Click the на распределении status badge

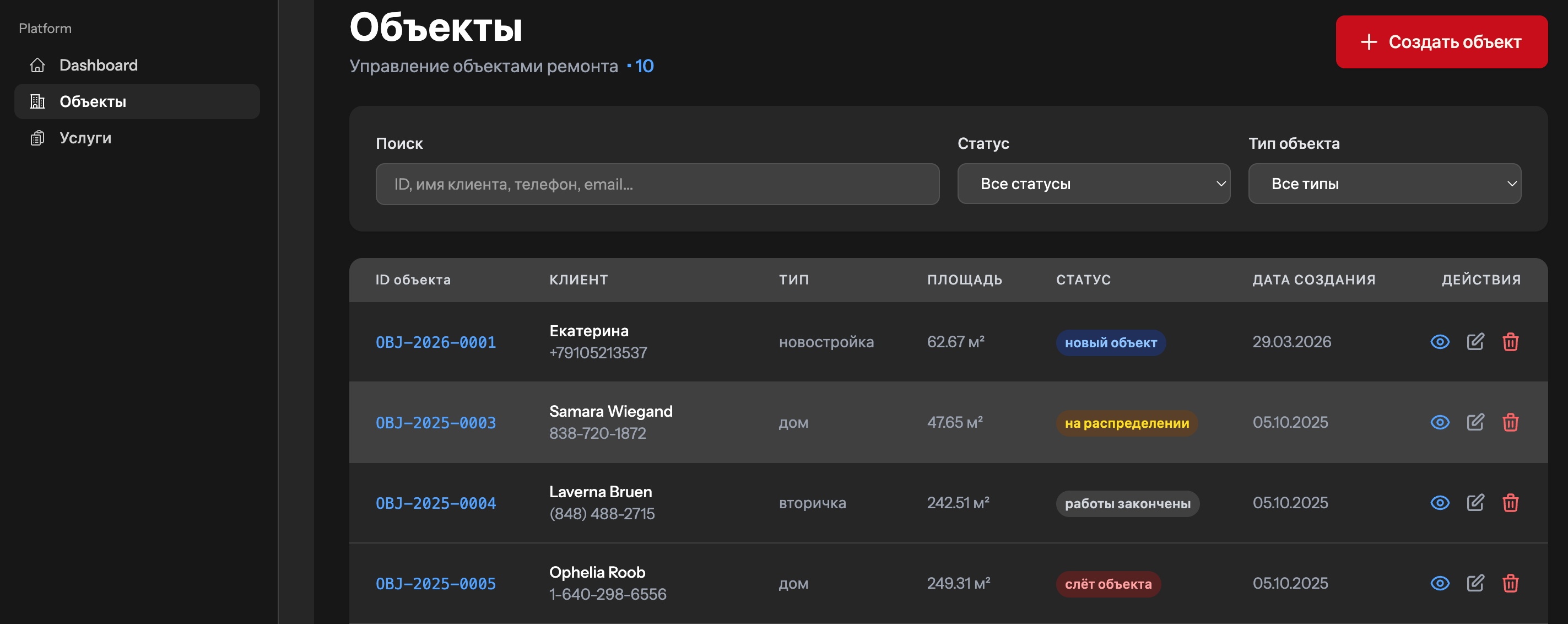click(1126, 423)
